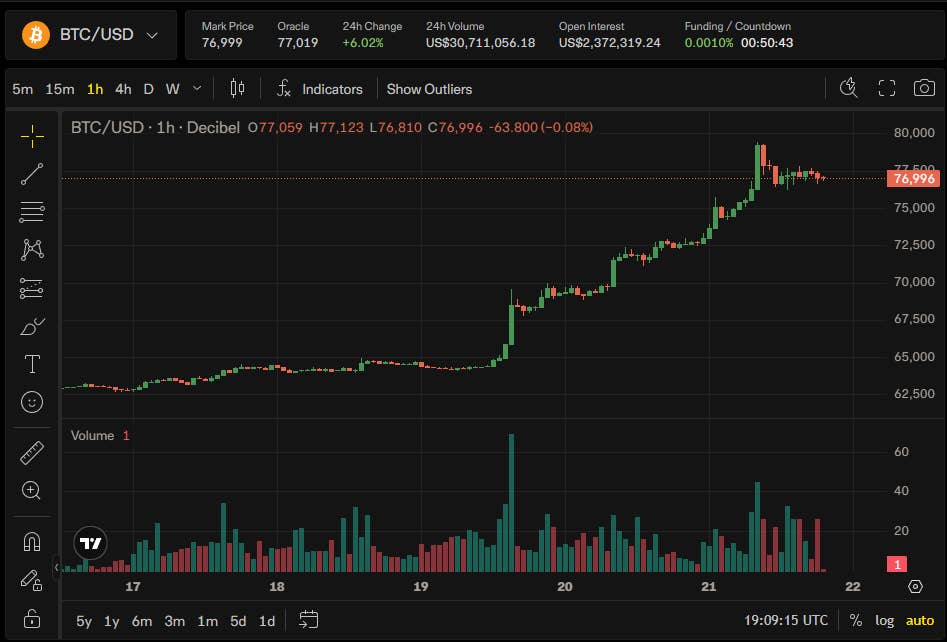This screenshot has height=642, width=947.
Task: Click the TradingView logo badge
Action: [x=91, y=543]
